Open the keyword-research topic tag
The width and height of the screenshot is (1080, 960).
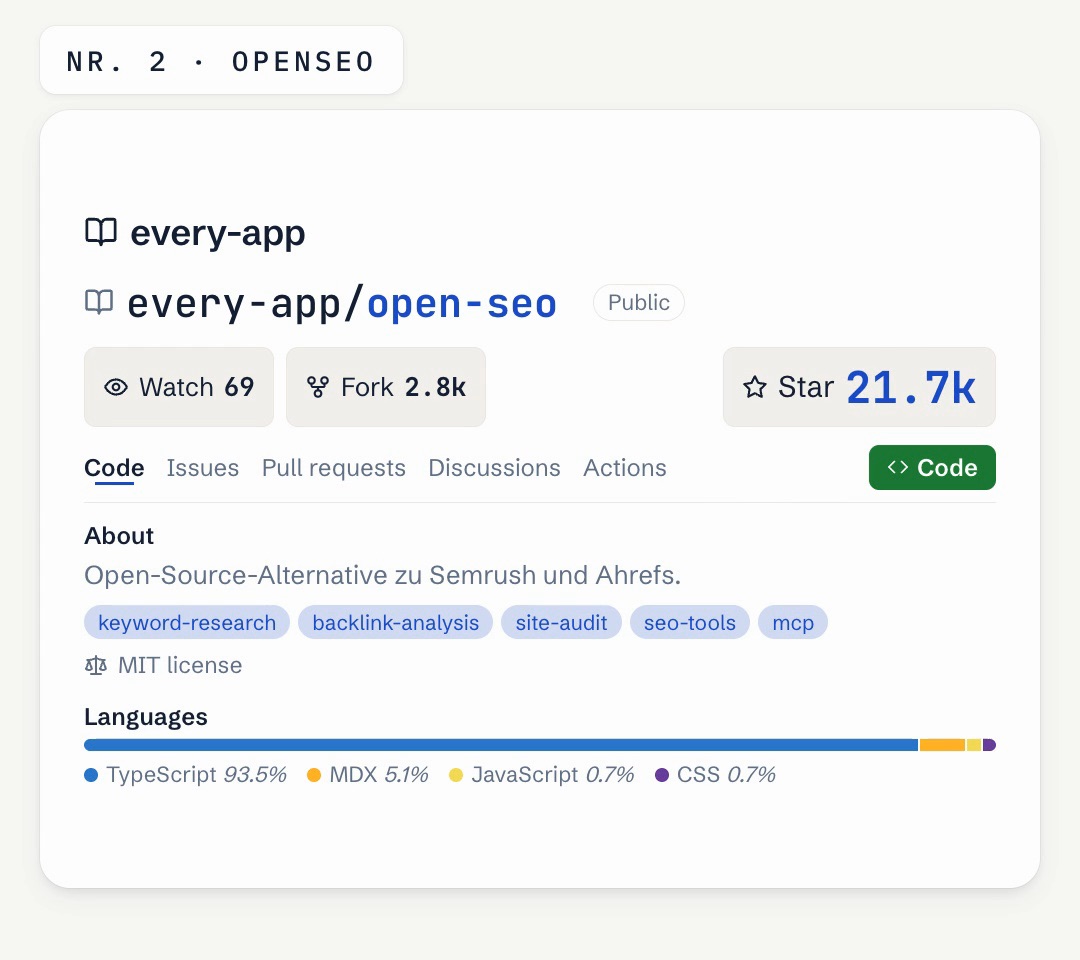(x=187, y=623)
